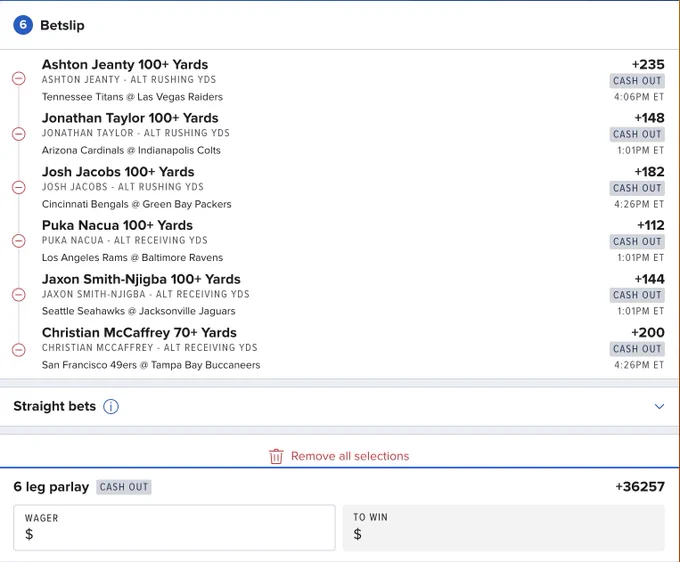Select the Jonathan Taylor 100+ Yards title
This screenshot has width=680, height=562.
130,118
